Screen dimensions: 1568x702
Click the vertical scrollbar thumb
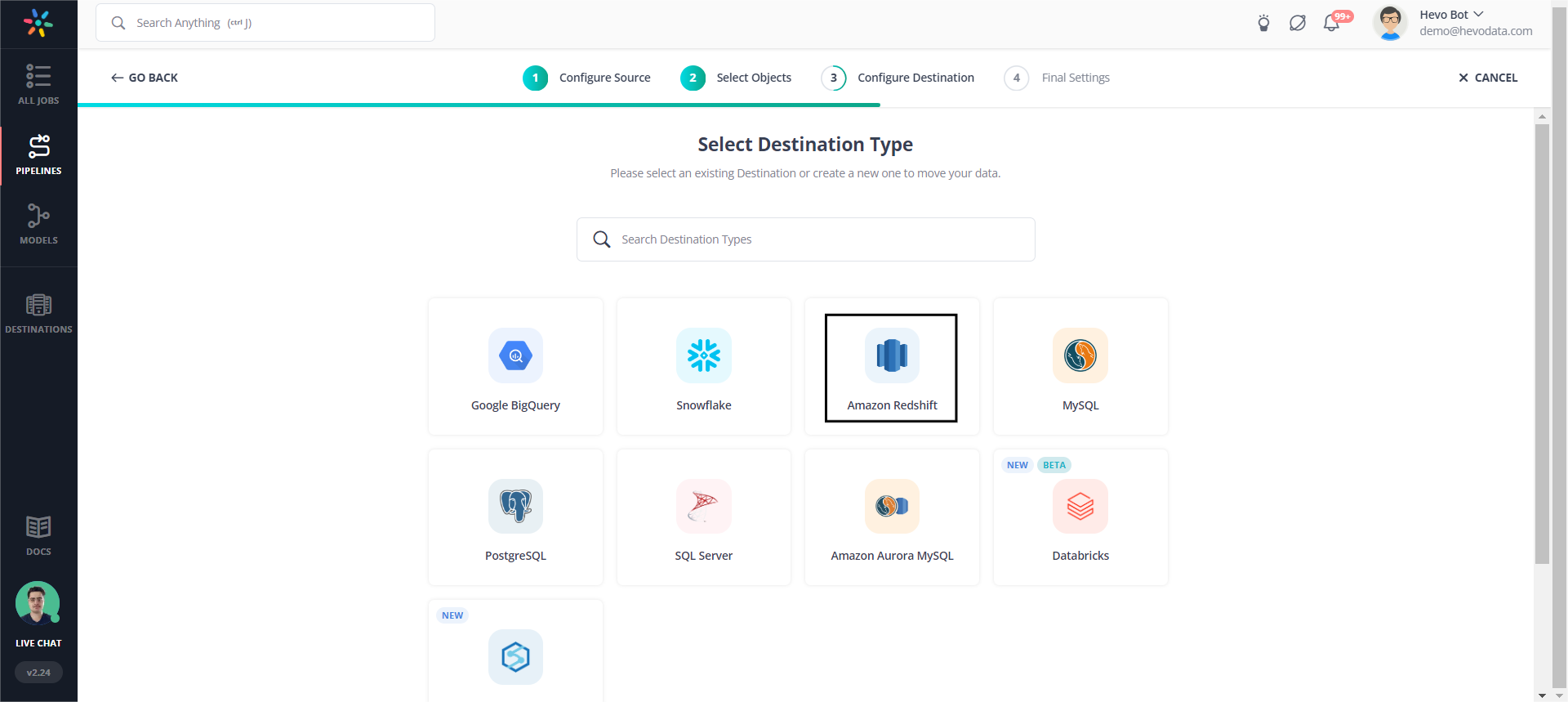1542,343
